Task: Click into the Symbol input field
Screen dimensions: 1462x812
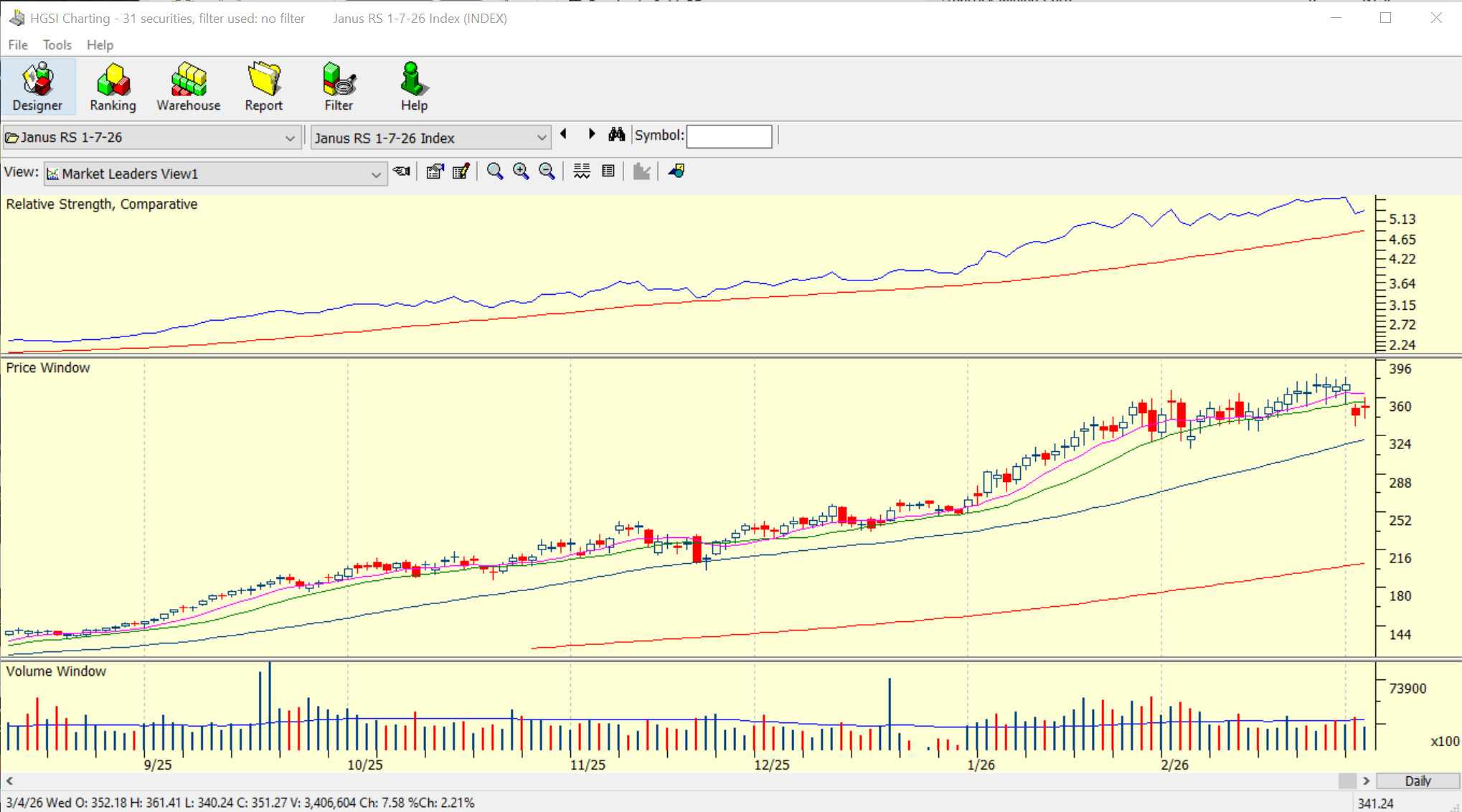Action: (x=729, y=136)
